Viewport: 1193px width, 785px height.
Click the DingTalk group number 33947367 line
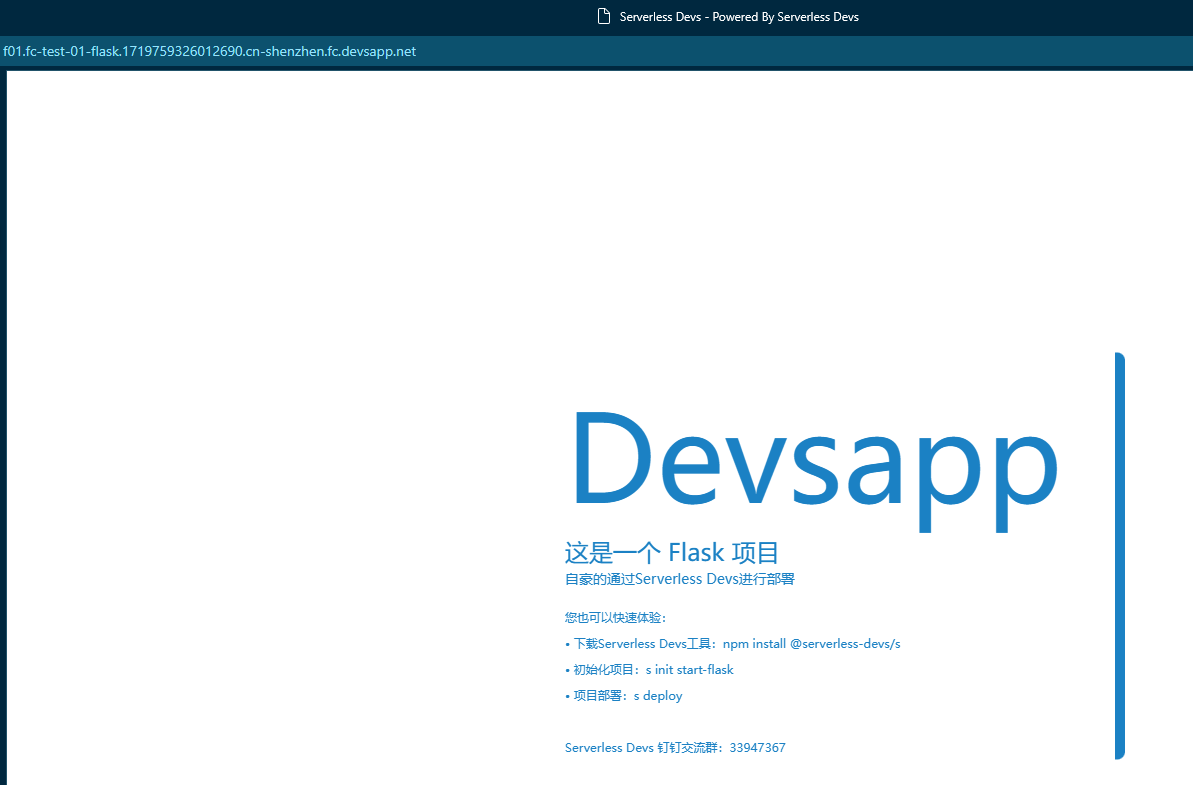pos(675,748)
